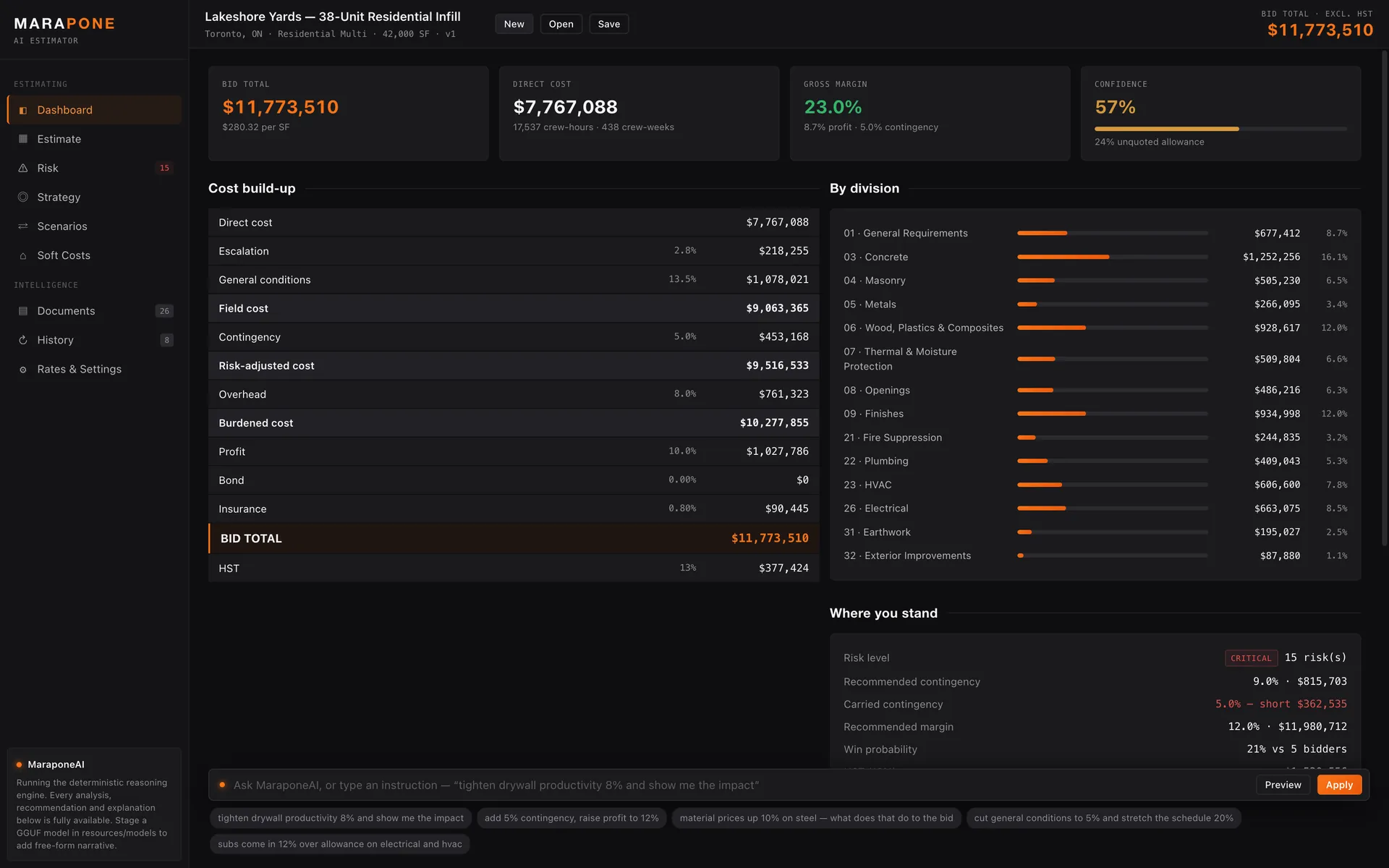Select the 'material prices up 10% on steel' chip
This screenshot has width=1389, height=868.
tap(816, 818)
